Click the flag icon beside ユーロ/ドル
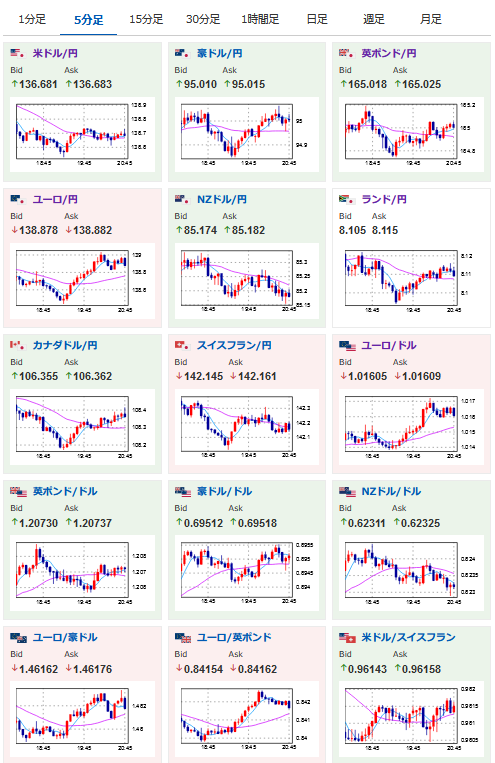495x763 pixels. pyautogui.click(x=348, y=345)
